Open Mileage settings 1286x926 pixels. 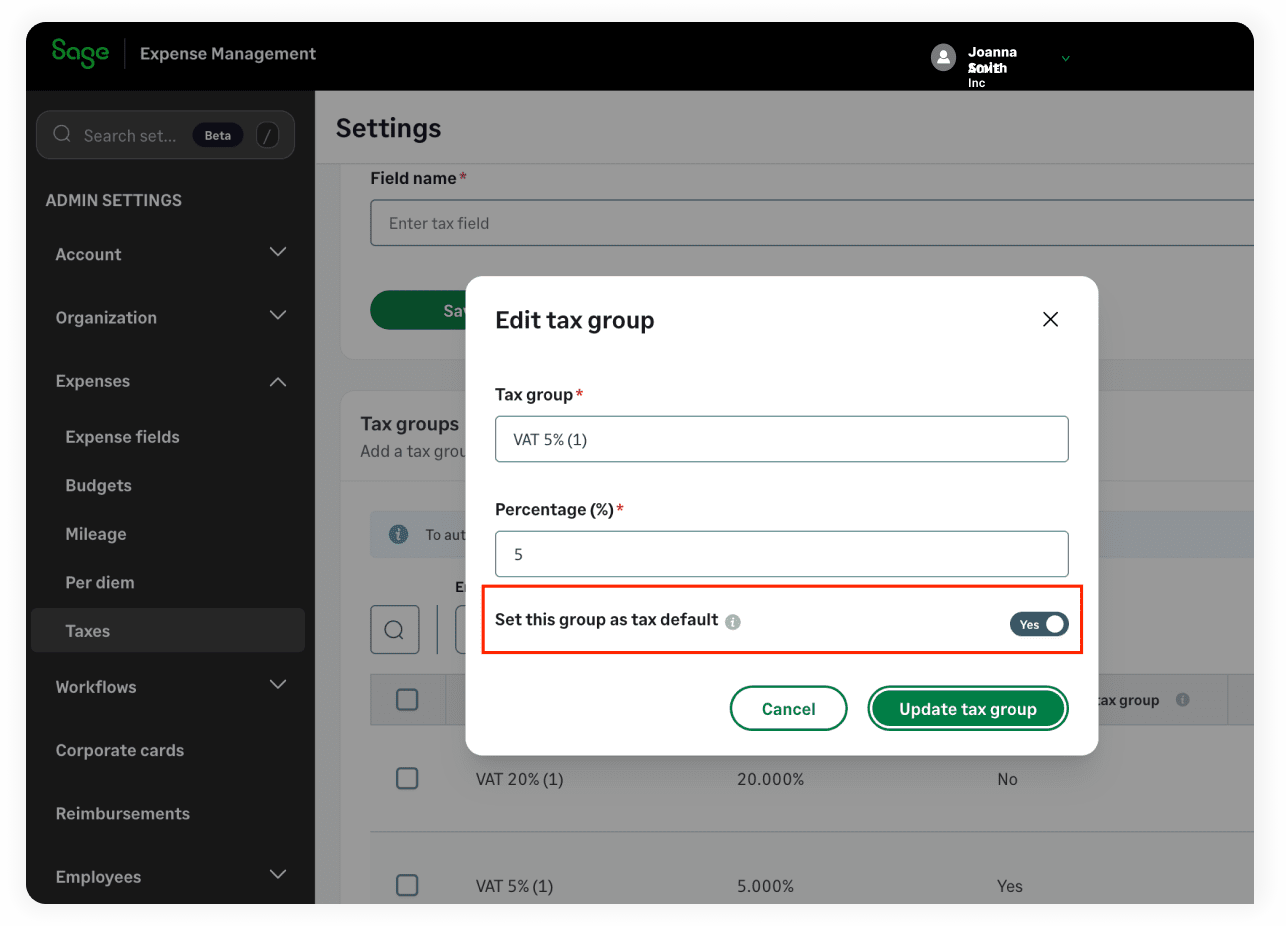tap(96, 534)
